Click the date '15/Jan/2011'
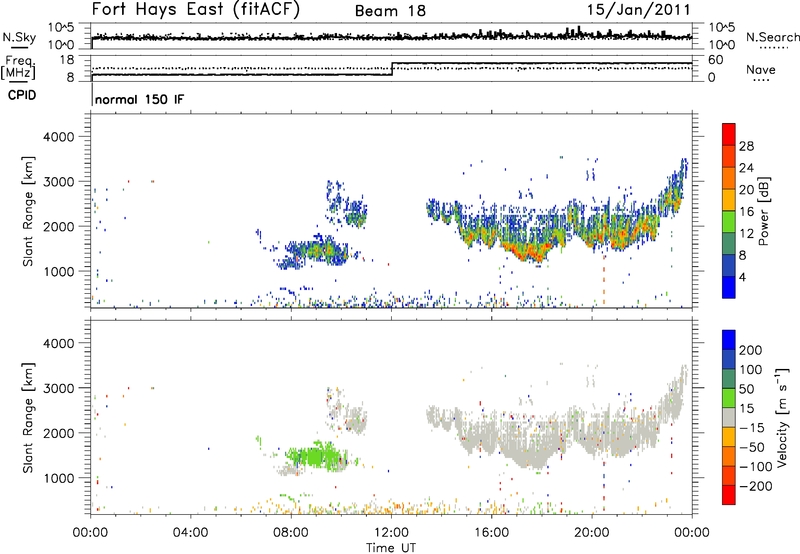The height and width of the screenshot is (554, 800). (638, 10)
